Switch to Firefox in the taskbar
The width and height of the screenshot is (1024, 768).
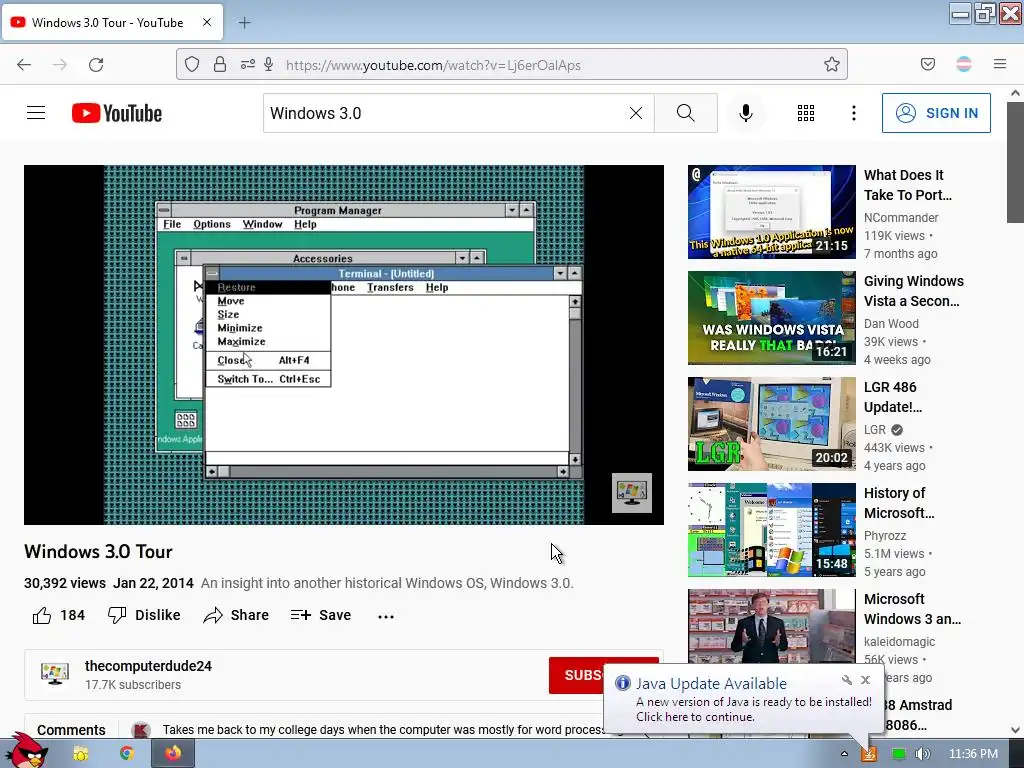[172, 754]
